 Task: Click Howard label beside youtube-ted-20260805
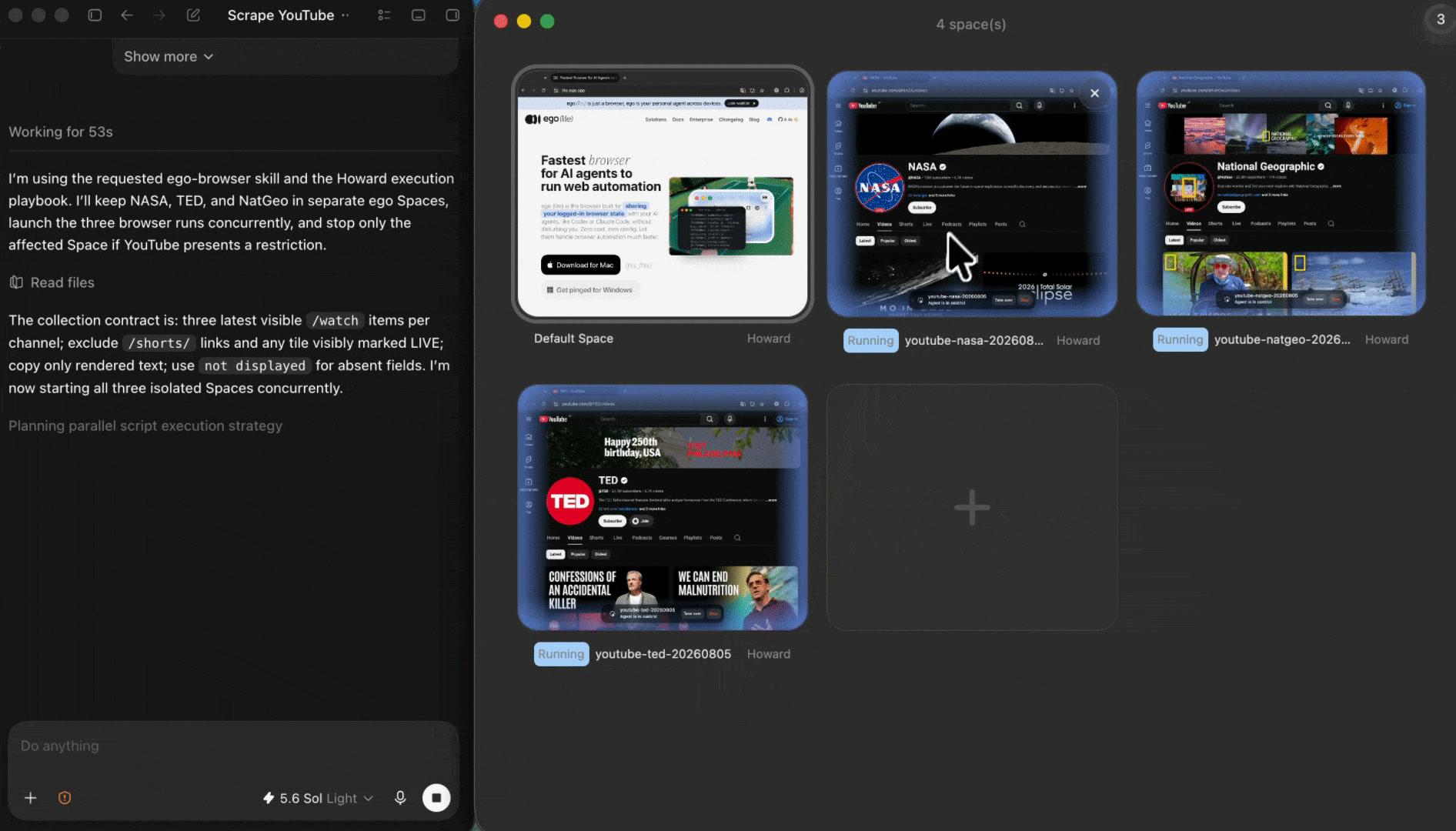768,654
